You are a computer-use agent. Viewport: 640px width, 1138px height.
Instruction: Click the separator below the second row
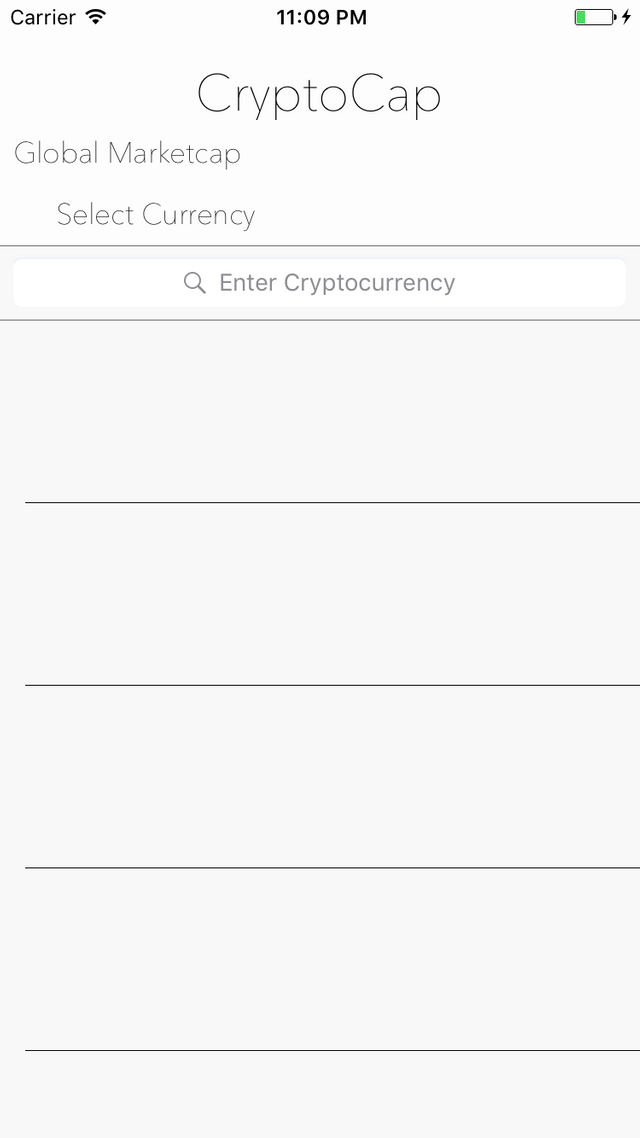coord(332,685)
